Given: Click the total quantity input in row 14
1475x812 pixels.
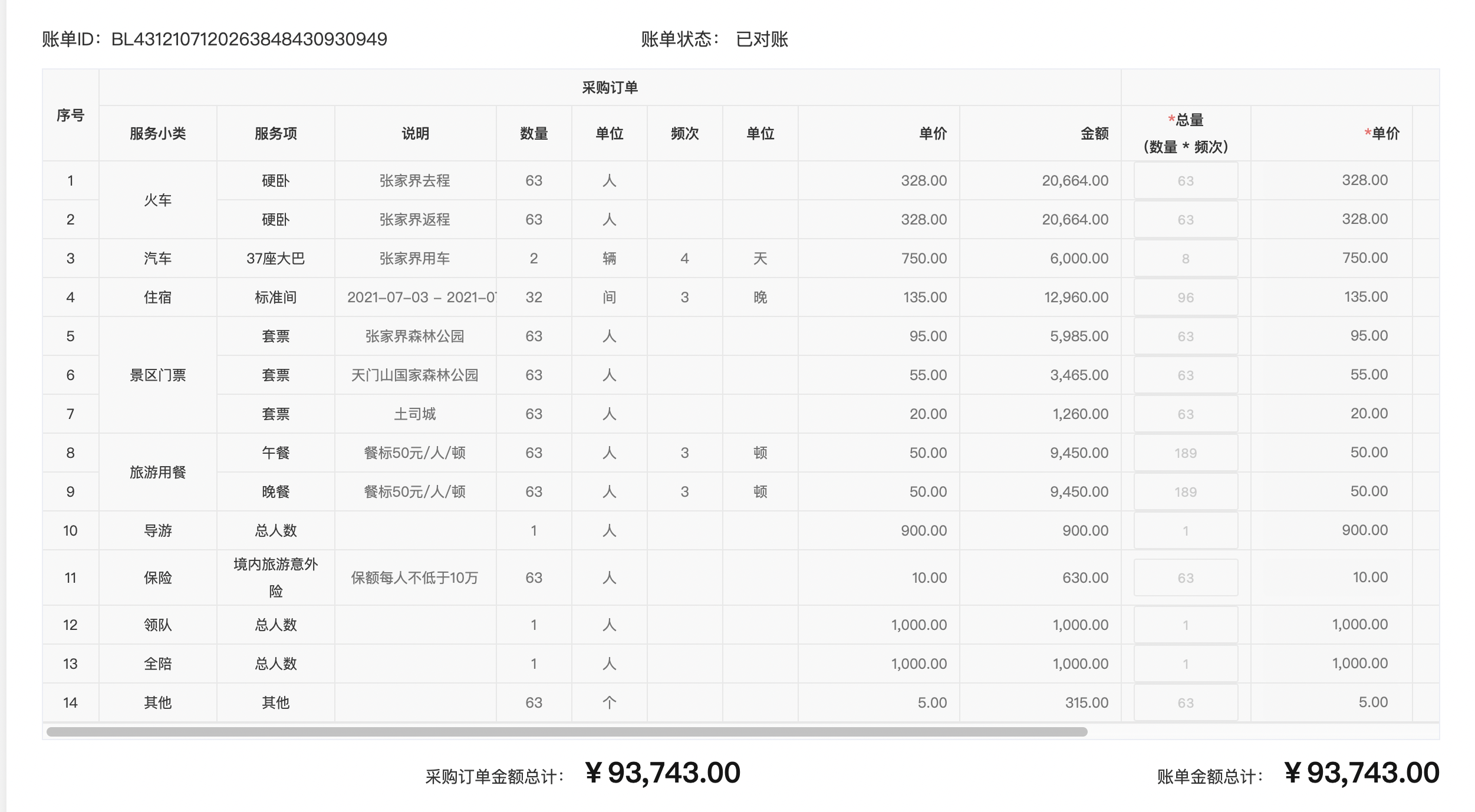Looking at the screenshot, I should click(1185, 703).
